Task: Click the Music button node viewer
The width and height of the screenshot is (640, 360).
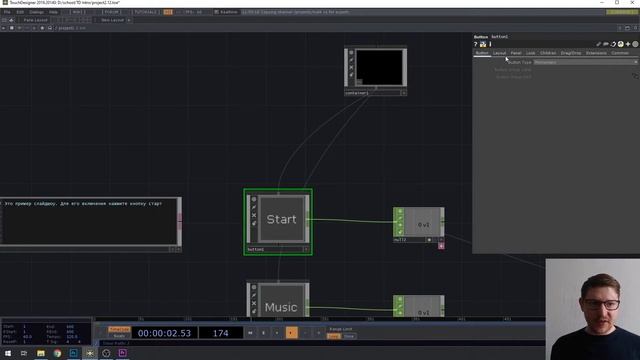Action: coord(281,302)
